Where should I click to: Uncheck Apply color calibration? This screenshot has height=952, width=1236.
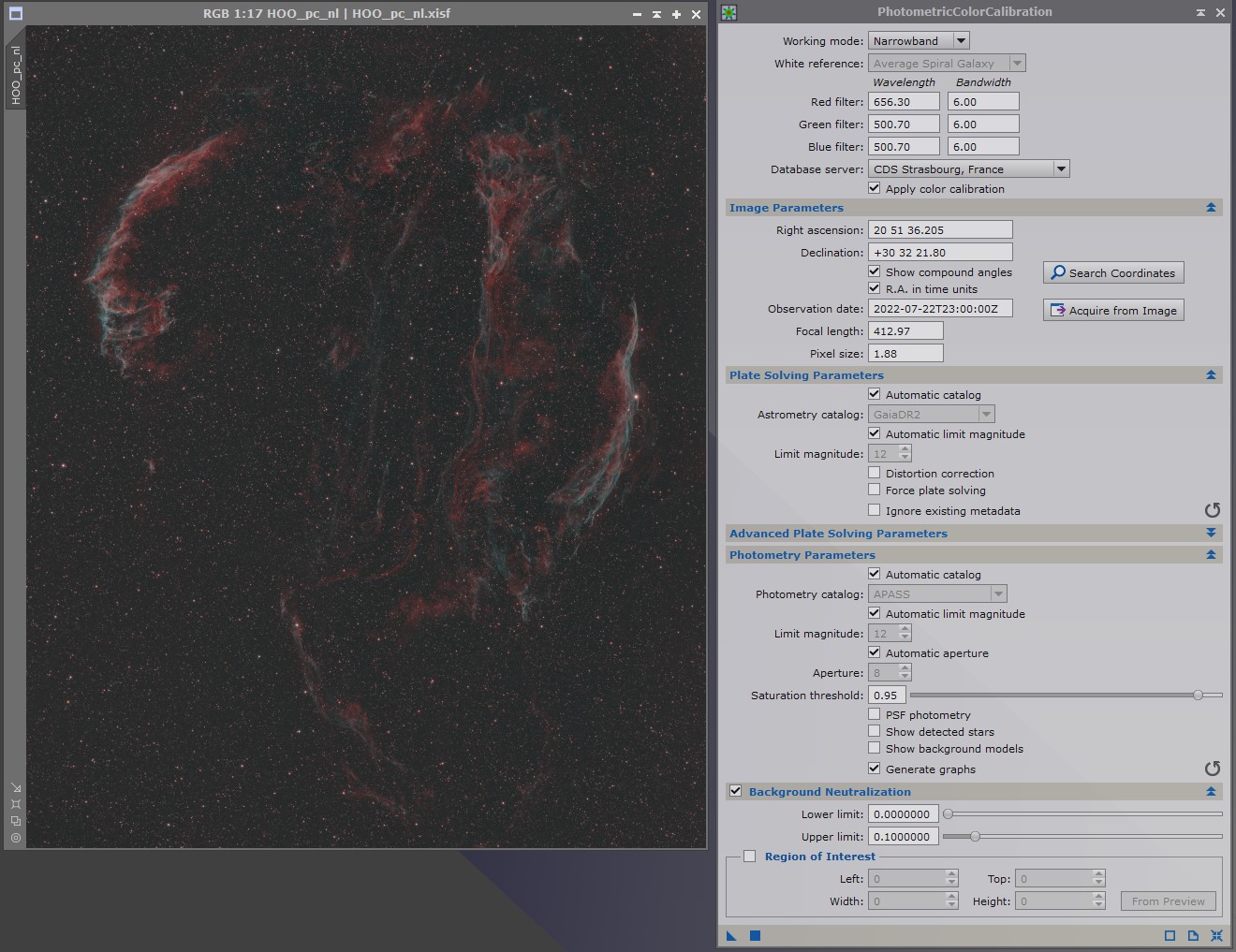click(x=874, y=188)
